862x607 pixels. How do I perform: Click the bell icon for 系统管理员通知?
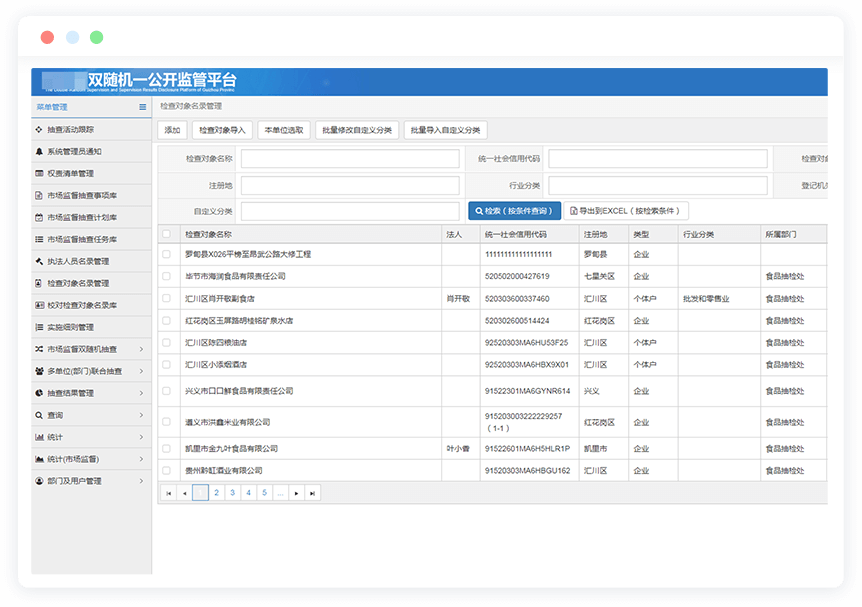(38, 152)
